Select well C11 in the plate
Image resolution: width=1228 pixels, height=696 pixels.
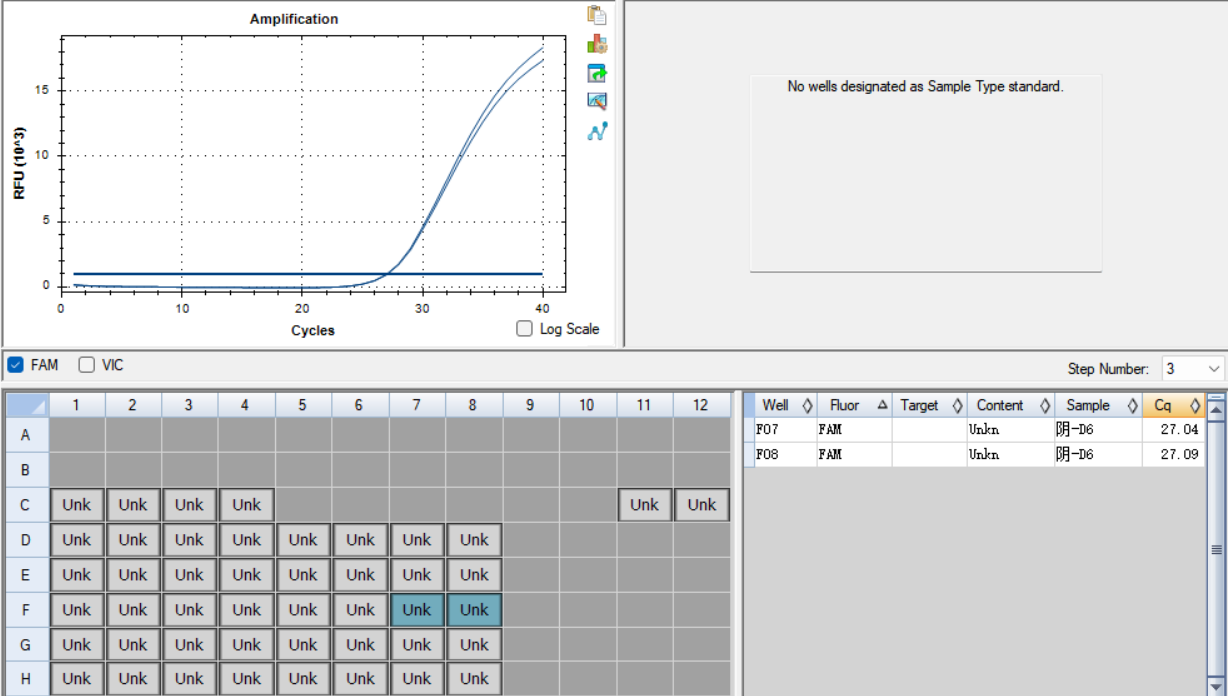click(x=644, y=505)
